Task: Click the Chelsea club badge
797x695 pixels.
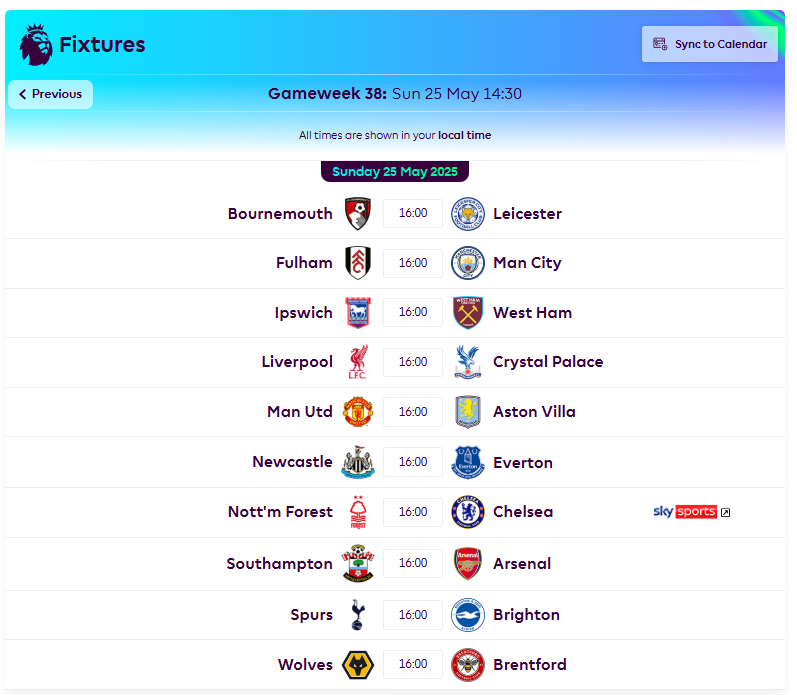Action: (x=468, y=511)
